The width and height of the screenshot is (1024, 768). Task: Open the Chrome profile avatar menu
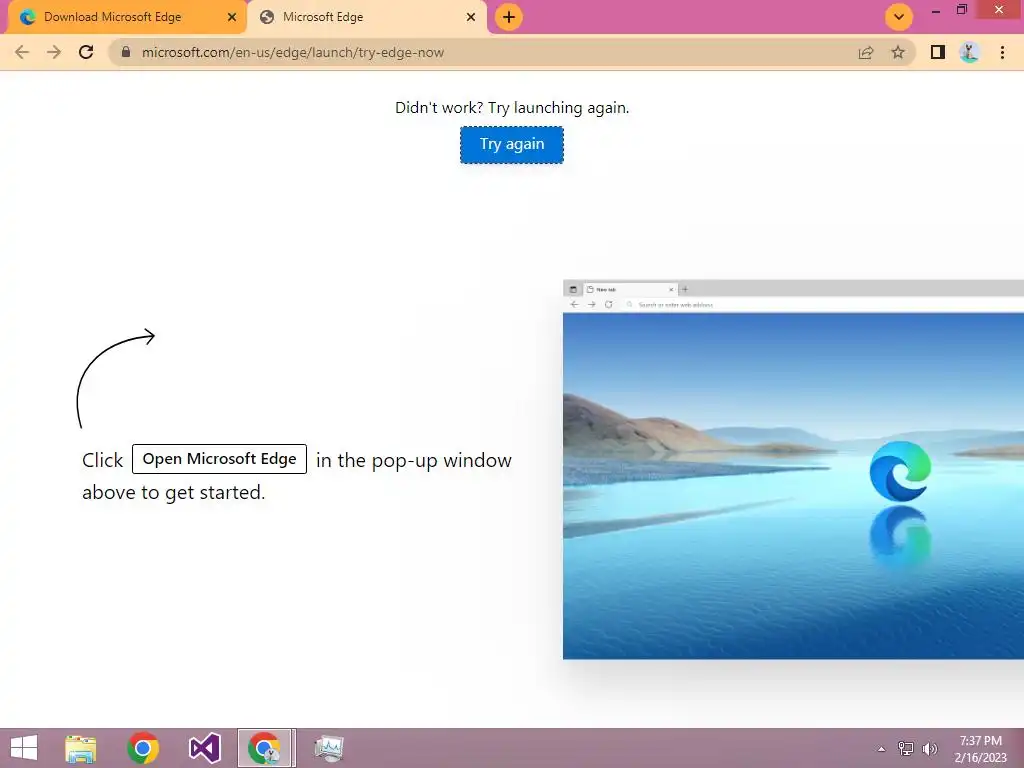969,52
